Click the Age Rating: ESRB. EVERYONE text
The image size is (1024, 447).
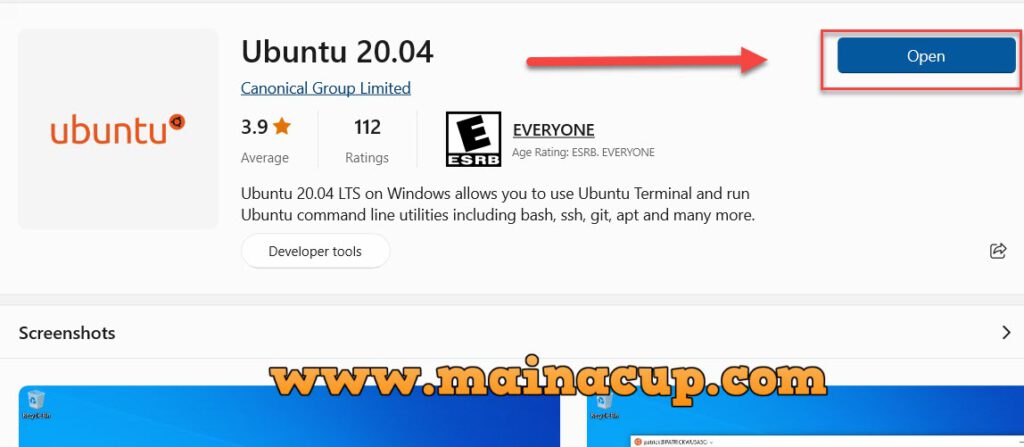(x=583, y=152)
